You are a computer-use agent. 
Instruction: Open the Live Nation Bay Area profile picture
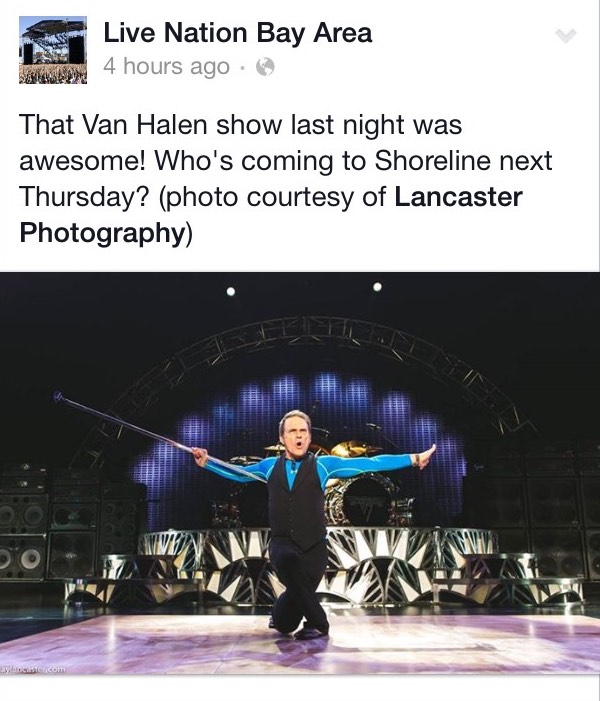pyautogui.click(x=53, y=50)
